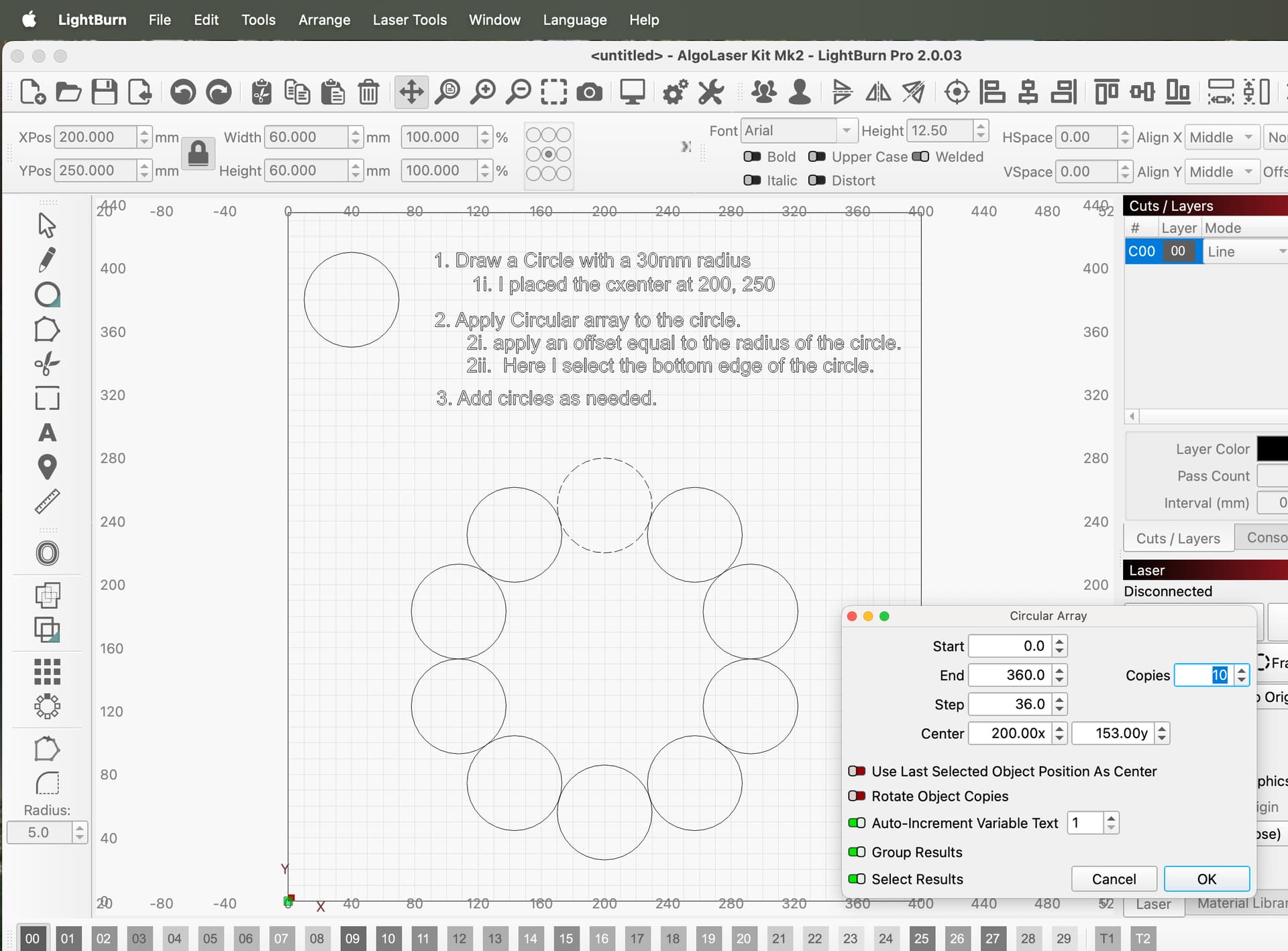Disable the Group Results switch
The image size is (1288, 951).
(x=857, y=852)
